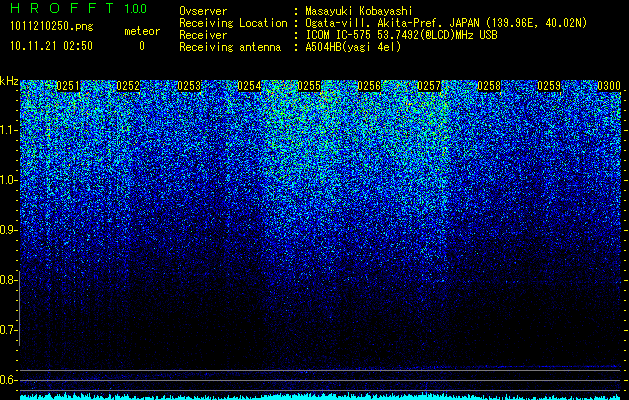The height and width of the screenshot is (400, 629).
Task: Click the ICOM IC-575 53.7492 MHz receiver text
Action: 401,35
